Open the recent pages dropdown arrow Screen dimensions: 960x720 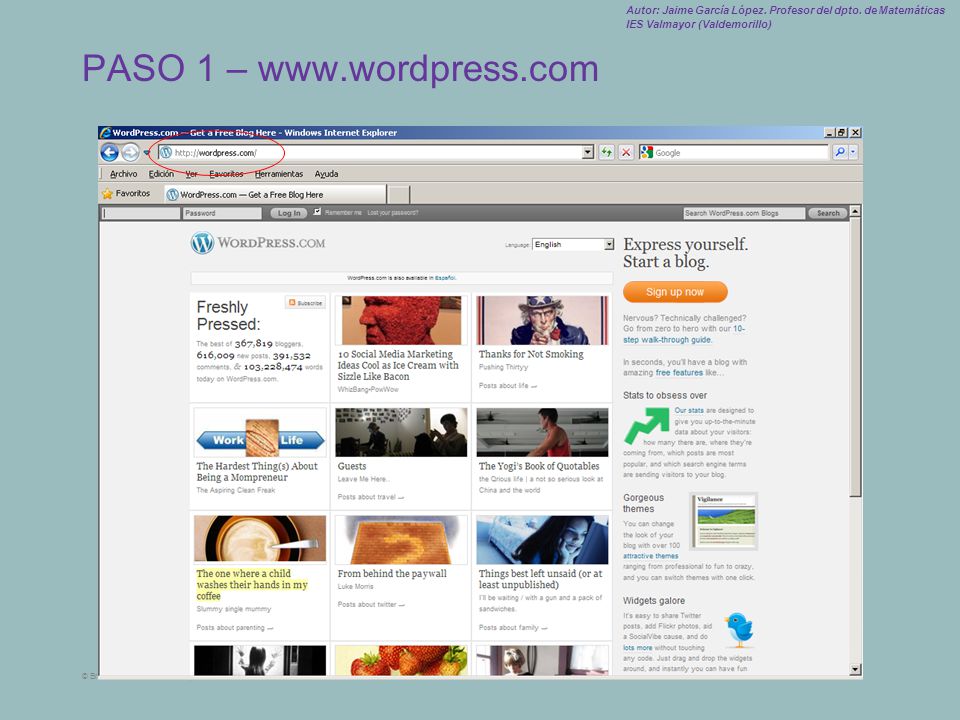click(x=146, y=152)
